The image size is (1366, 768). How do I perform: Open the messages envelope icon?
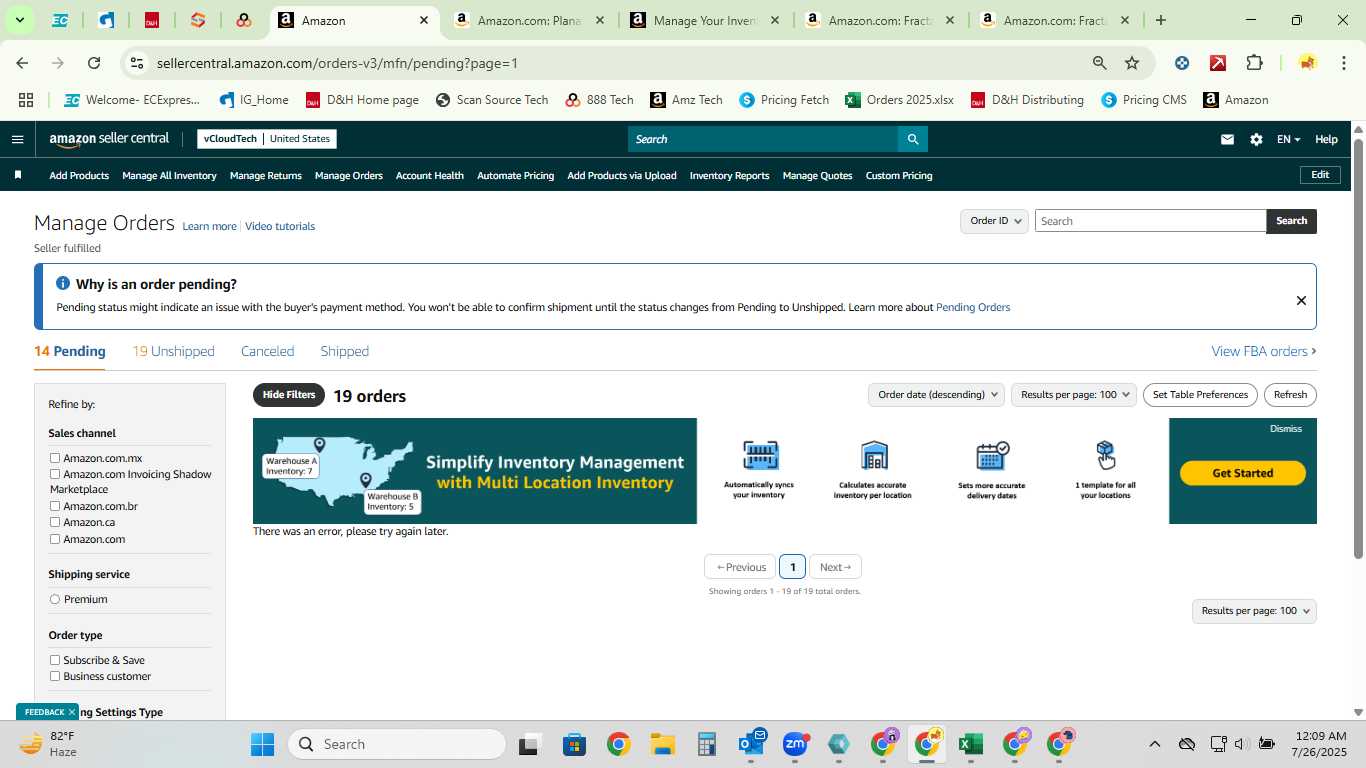click(x=1227, y=139)
